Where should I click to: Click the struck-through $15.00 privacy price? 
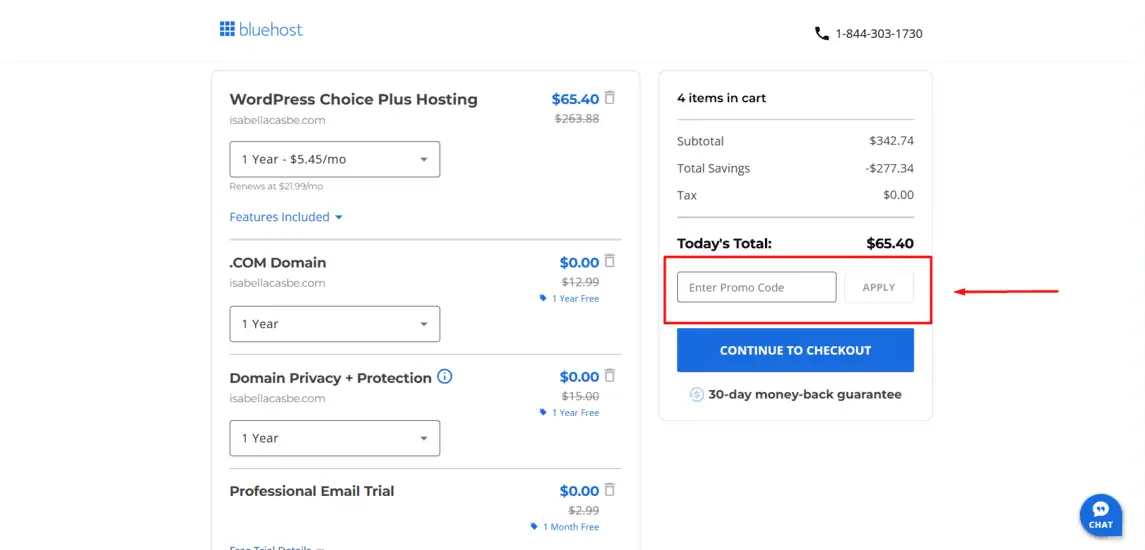pyautogui.click(x=581, y=397)
